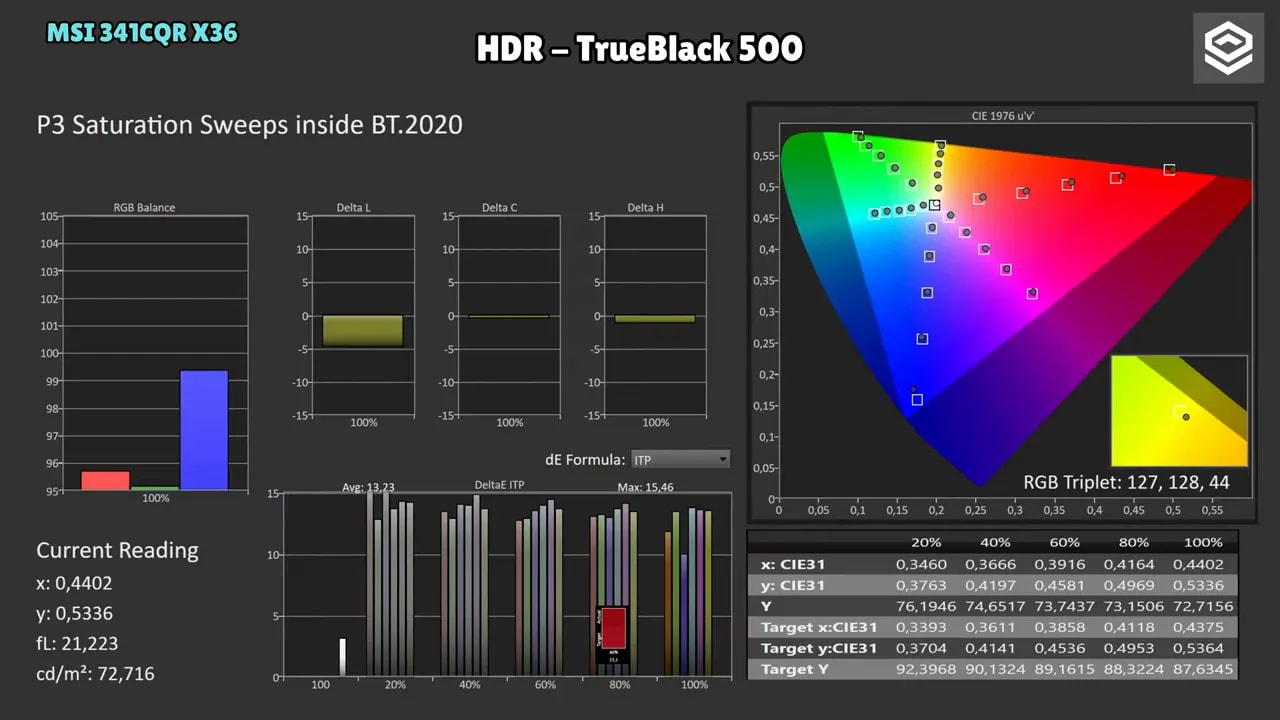Click the 'DeltaE ITP' chart title
1280x720 pixels.
(499, 485)
